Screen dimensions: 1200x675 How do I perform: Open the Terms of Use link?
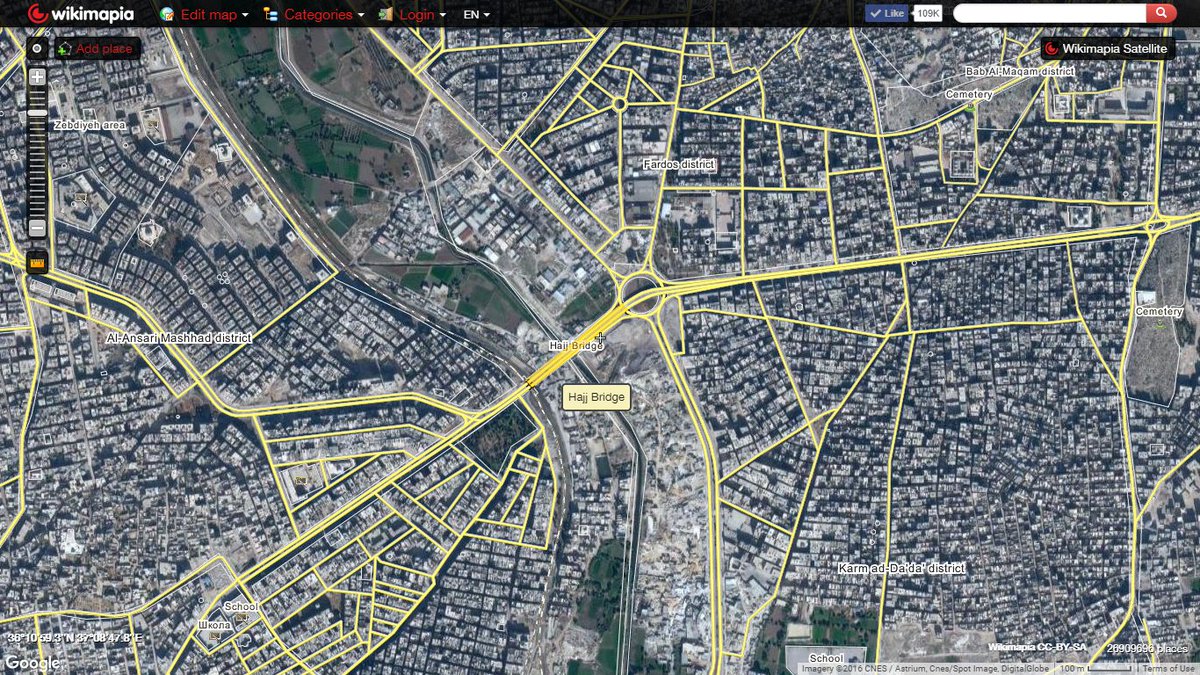[1168, 668]
